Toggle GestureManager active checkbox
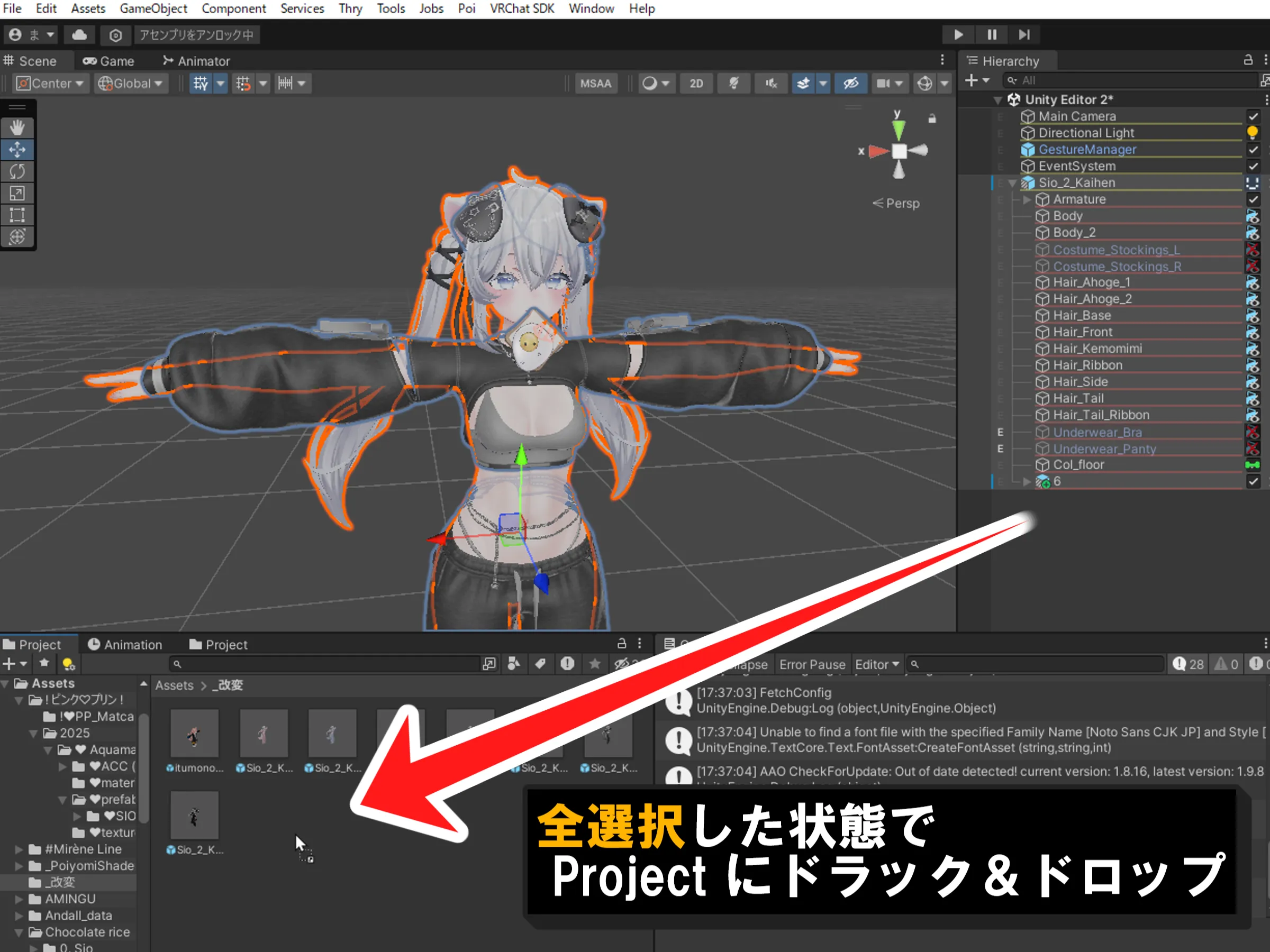The width and height of the screenshot is (1270, 952). click(1253, 149)
